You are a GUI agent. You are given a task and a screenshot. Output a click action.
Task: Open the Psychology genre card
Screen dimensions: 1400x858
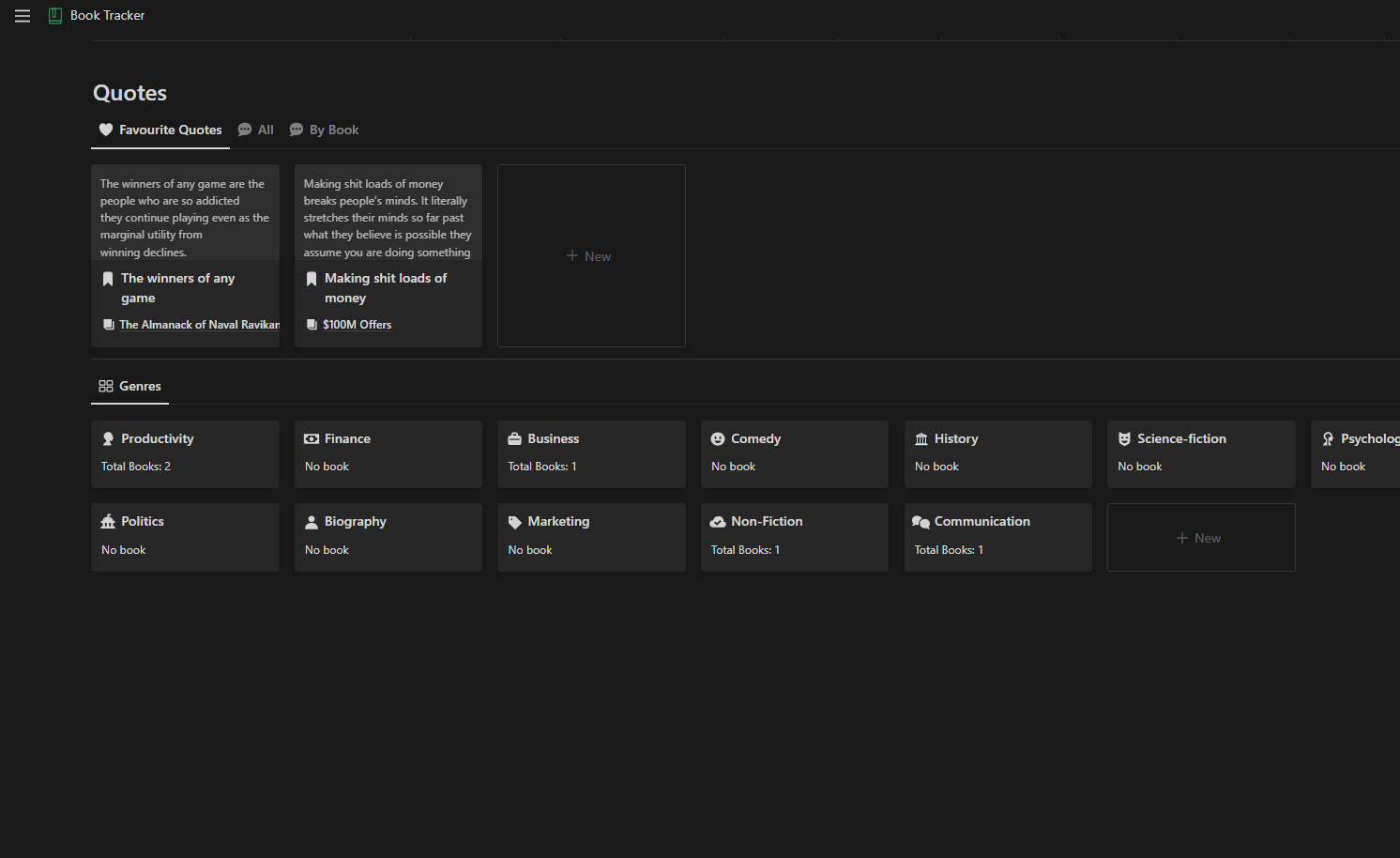tap(1356, 454)
